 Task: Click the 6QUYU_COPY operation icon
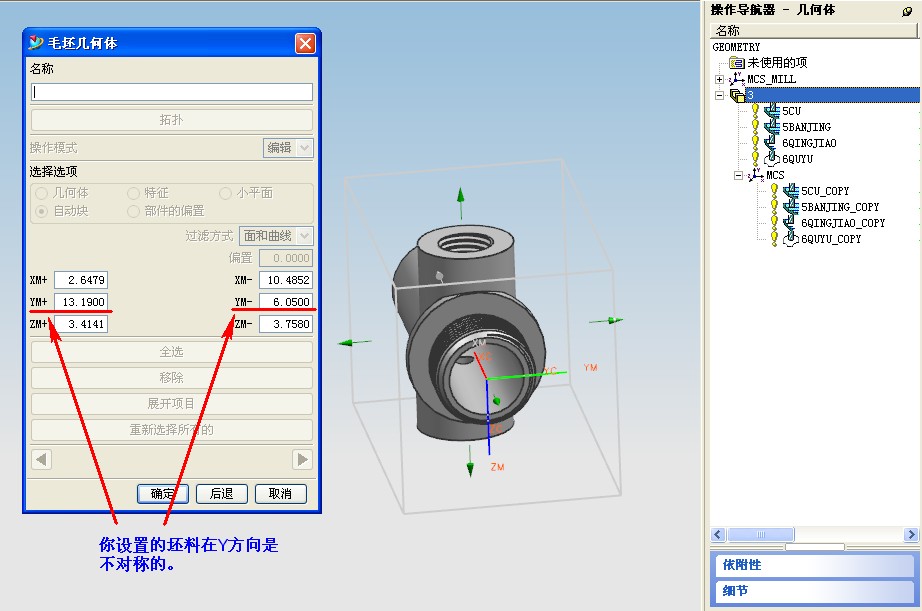791,239
